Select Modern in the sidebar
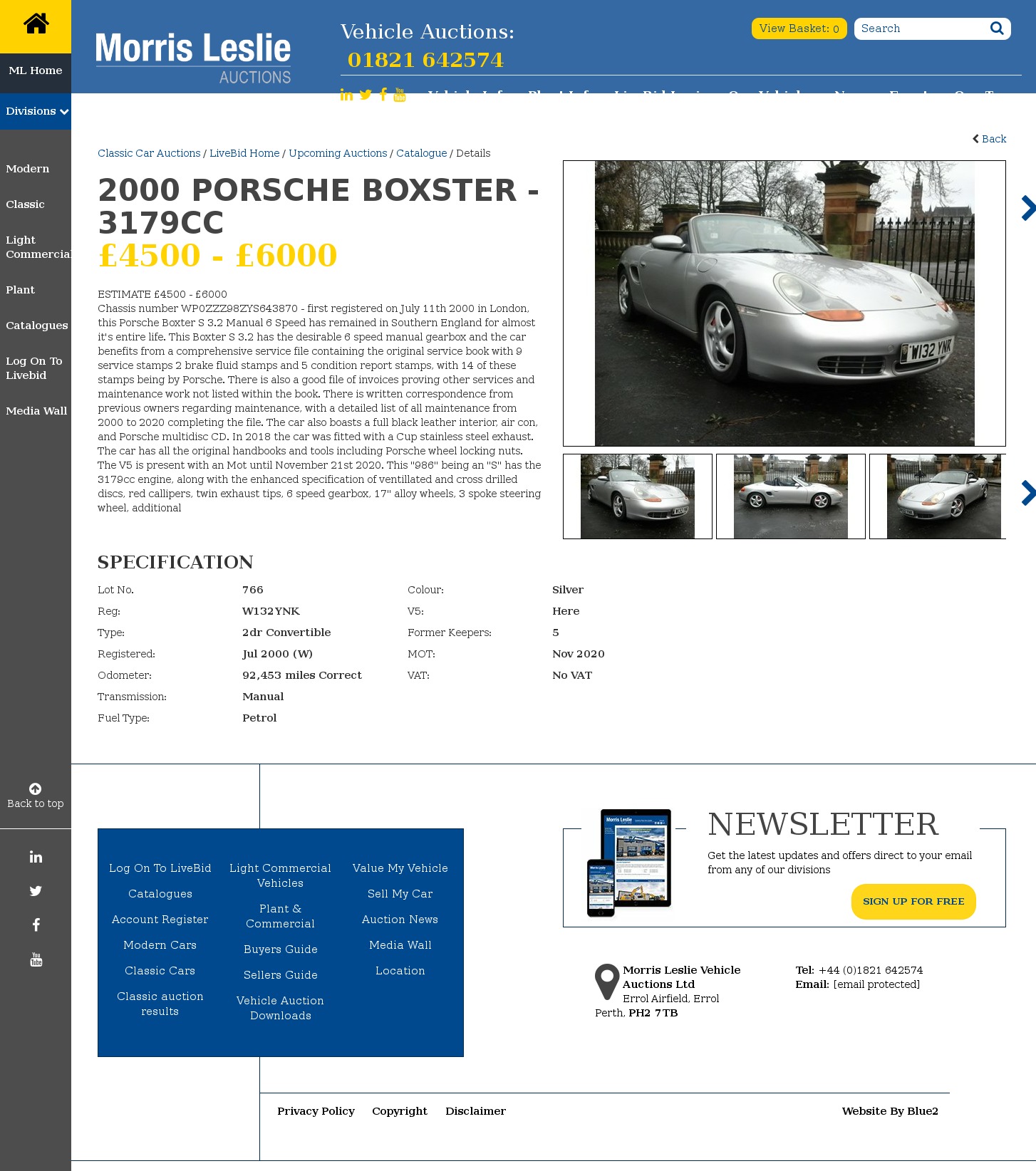This screenshot has height=1171, width=1036. point(28,169)
